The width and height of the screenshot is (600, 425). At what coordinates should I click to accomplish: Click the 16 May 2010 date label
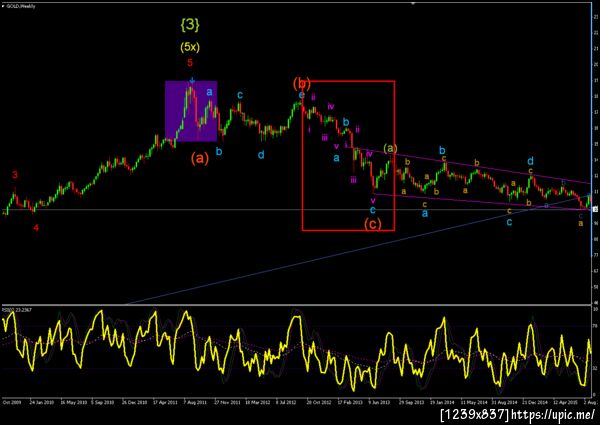(x=73, y=402)
